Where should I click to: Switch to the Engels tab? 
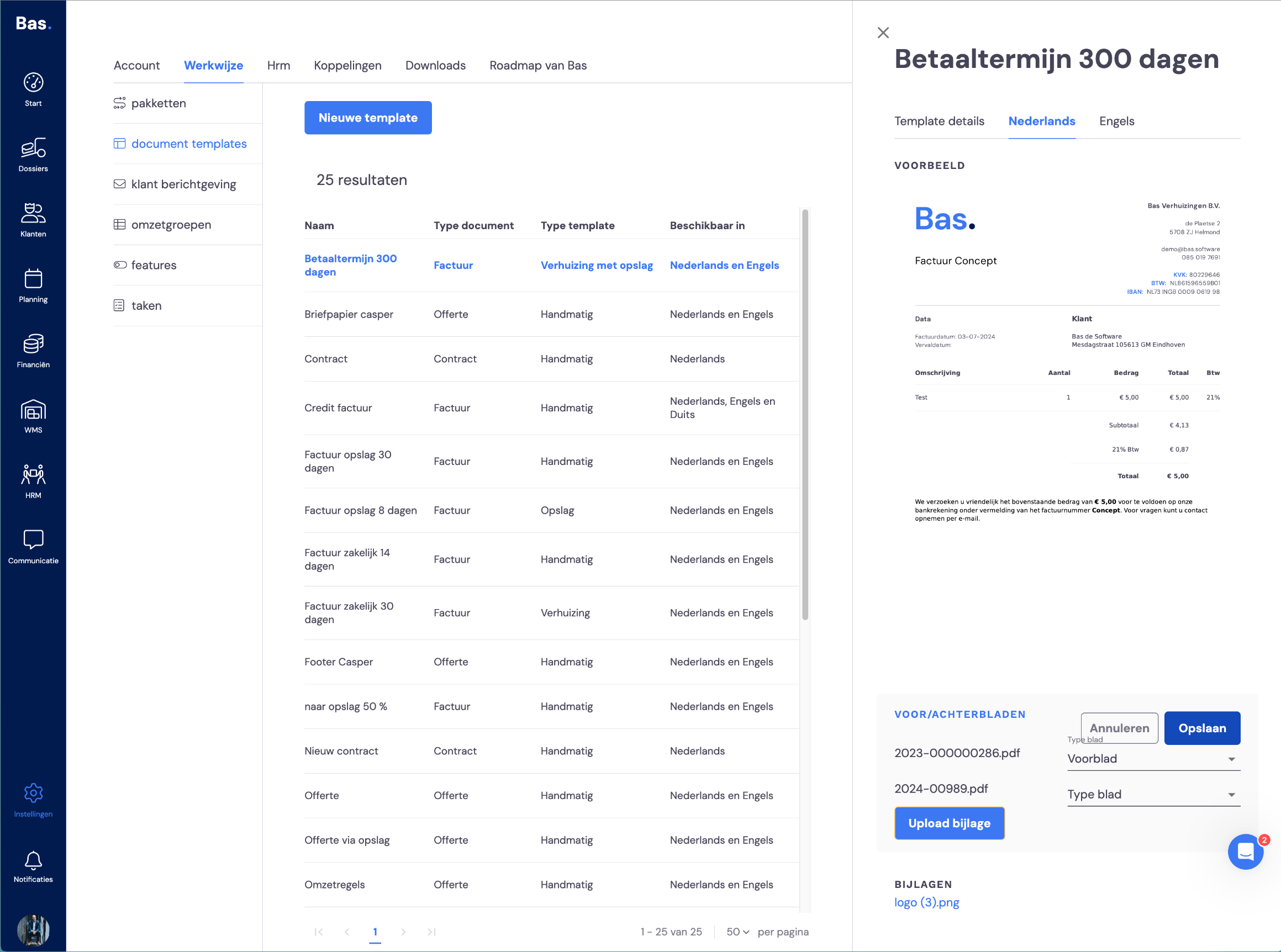tap(1116, 121)
